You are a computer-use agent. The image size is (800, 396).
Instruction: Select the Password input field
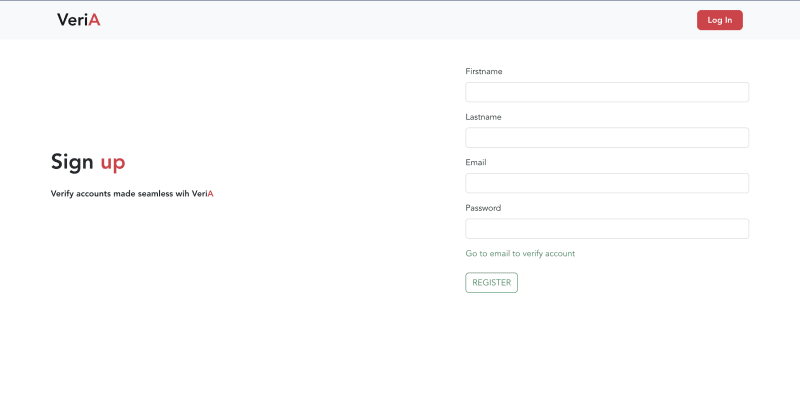607,229
